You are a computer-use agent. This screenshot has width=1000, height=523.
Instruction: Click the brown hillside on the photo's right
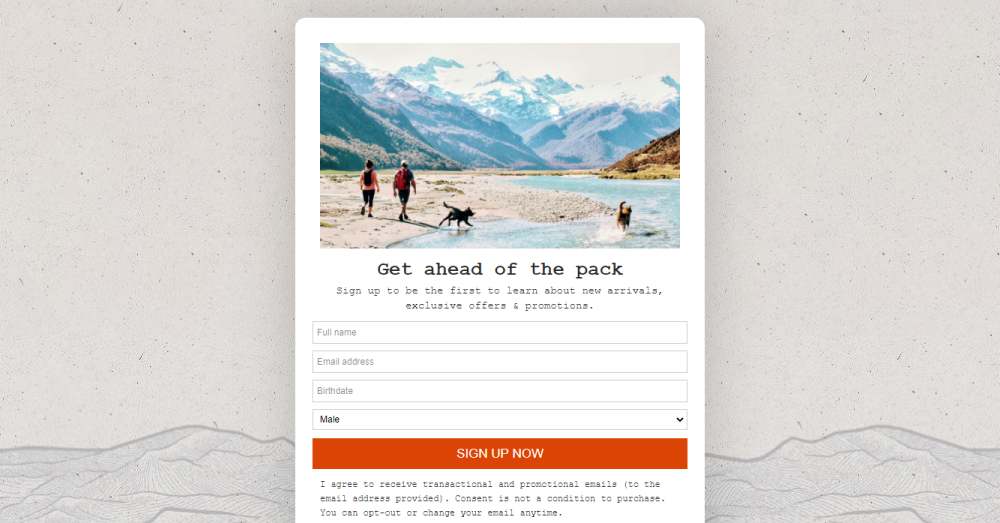(647, 155)
